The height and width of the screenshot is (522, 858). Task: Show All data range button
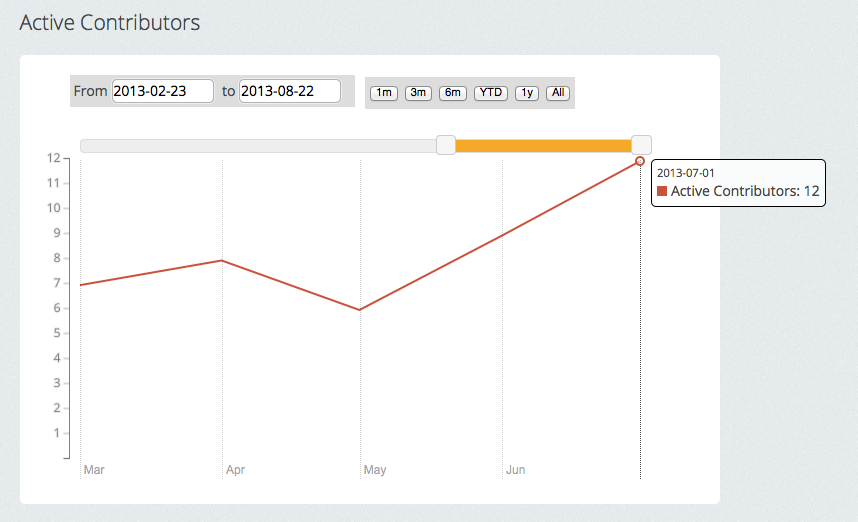pos(558,92)
